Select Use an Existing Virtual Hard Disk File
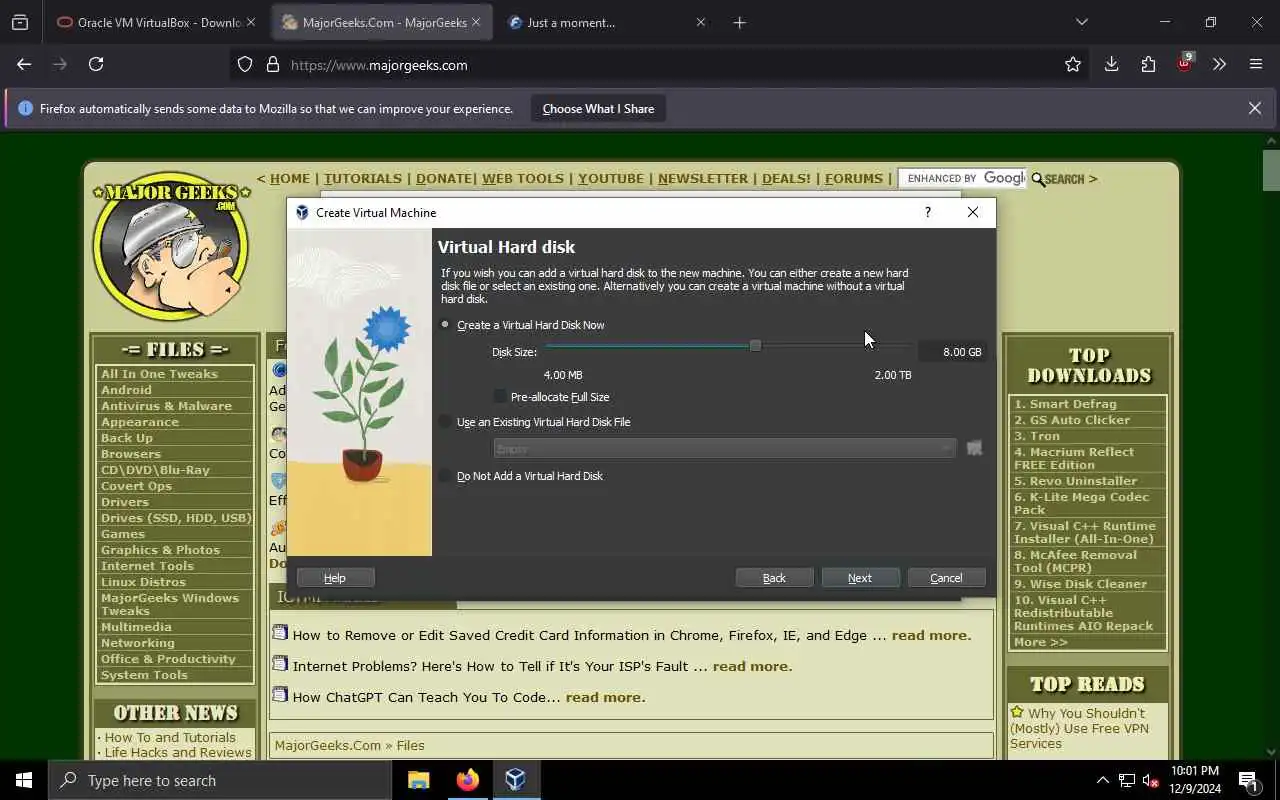 536,422
